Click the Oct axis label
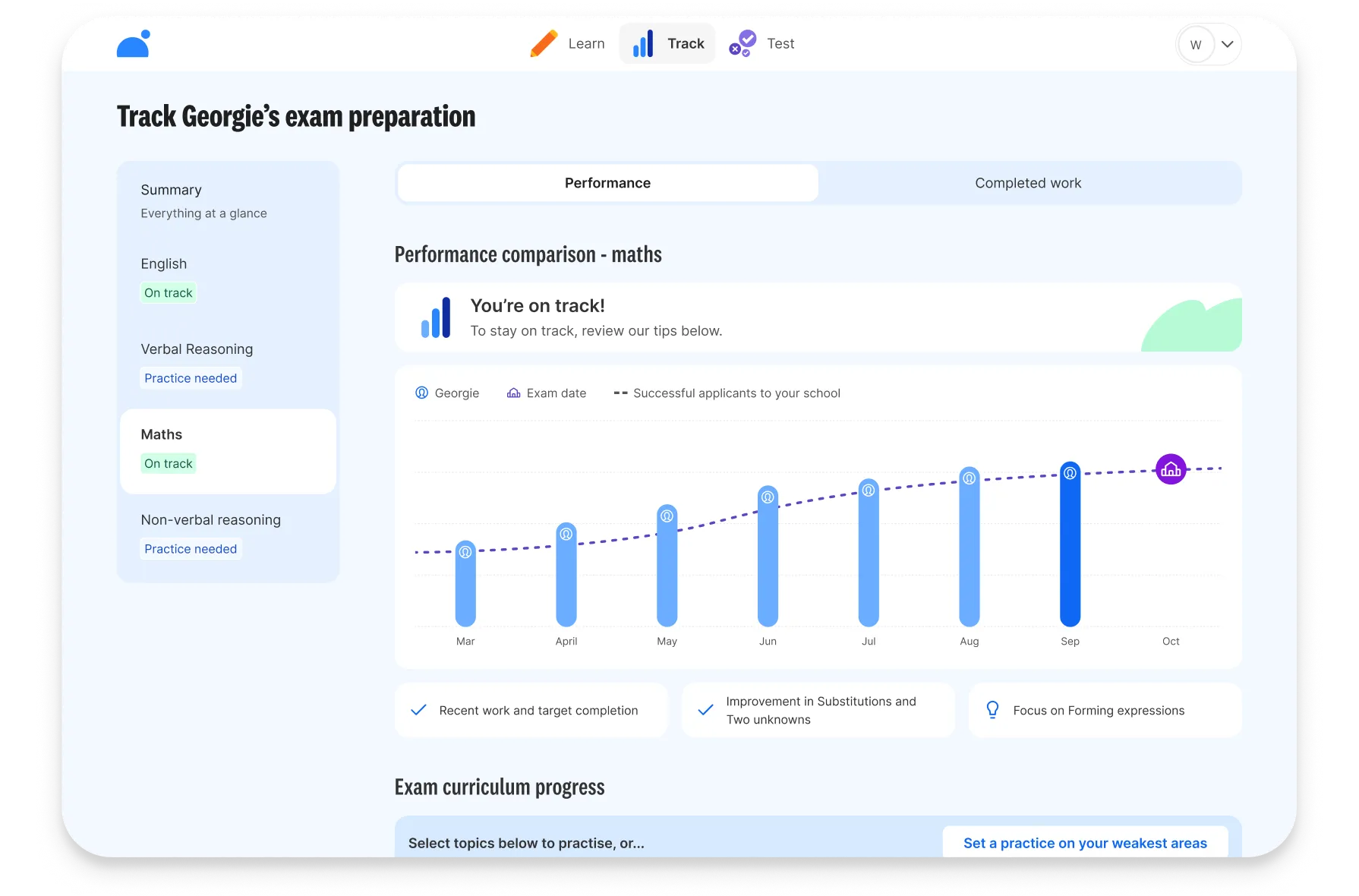 [1171, 642]
